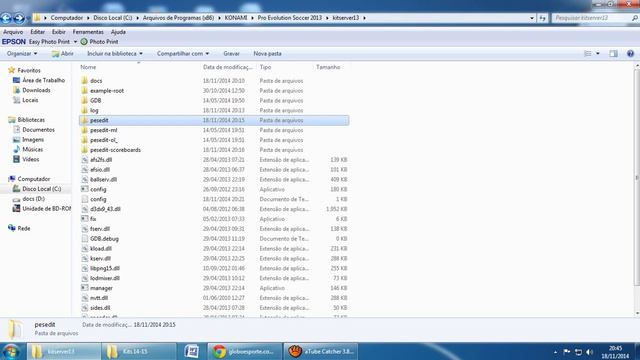
Task: Open the Documentos library
Action: (x=38, y=130)
